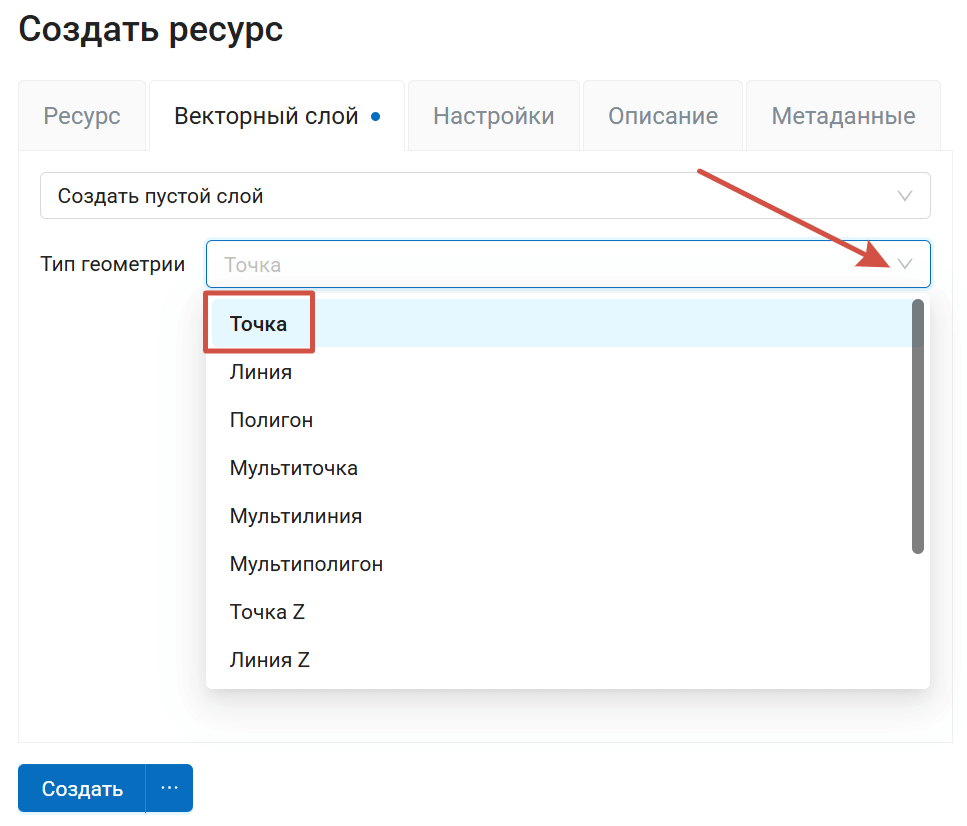Open the geometry type dropdown chevron
The height and width of the screenshot is (826, 967).
907,264
